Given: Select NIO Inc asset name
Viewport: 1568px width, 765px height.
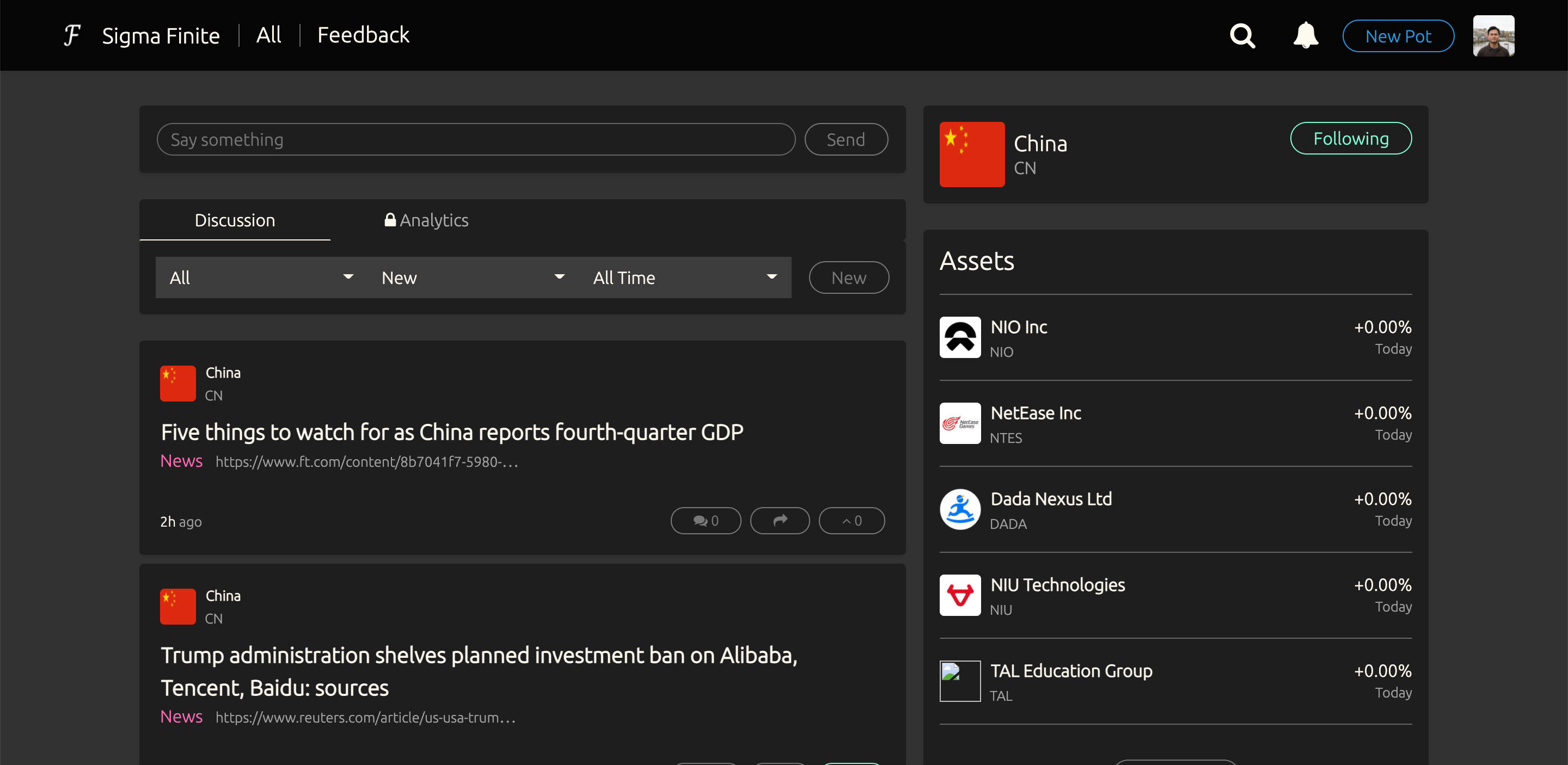Looking at the screenshot, I should [x=1018, y=327].
